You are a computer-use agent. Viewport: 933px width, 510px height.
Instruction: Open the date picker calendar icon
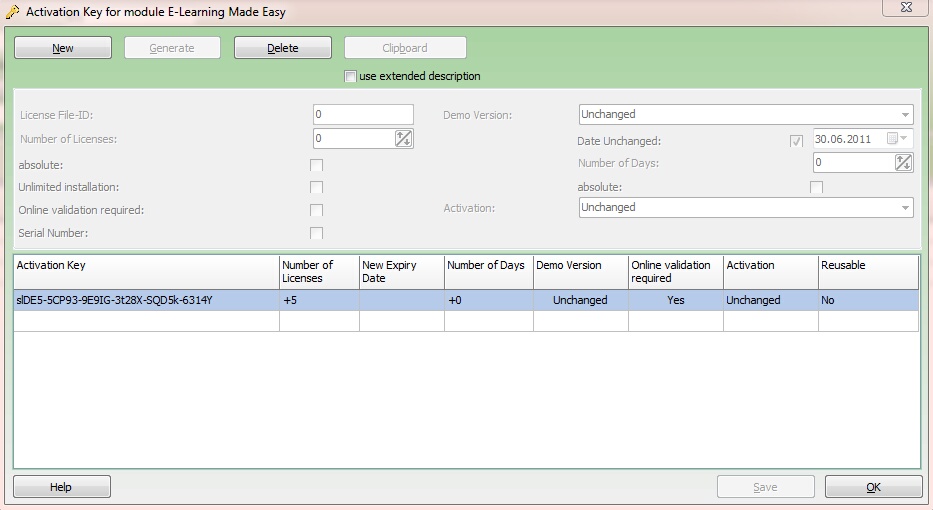click(x=892, y=139)
